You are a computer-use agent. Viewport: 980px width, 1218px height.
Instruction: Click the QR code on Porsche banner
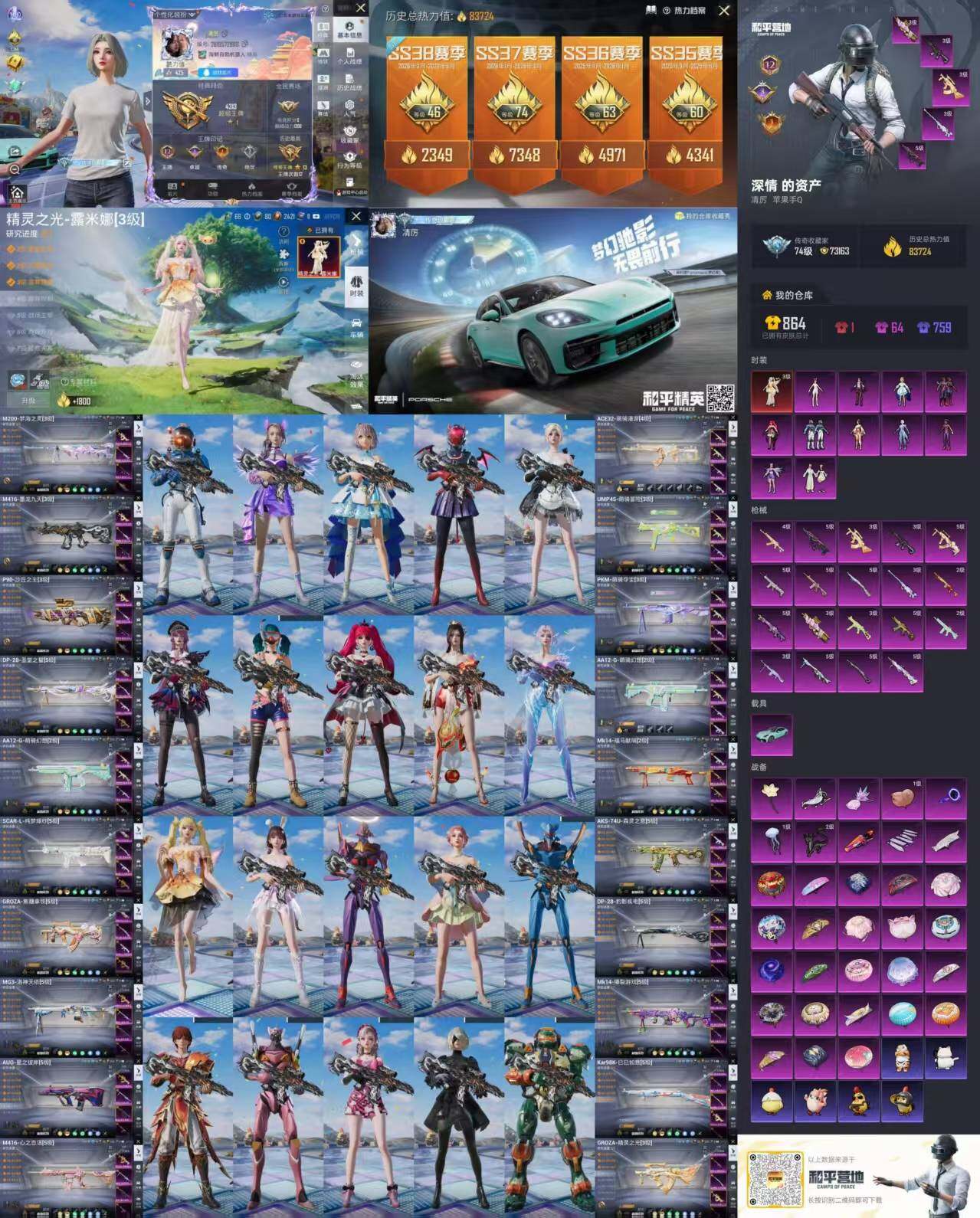click(x=719, y=397)
